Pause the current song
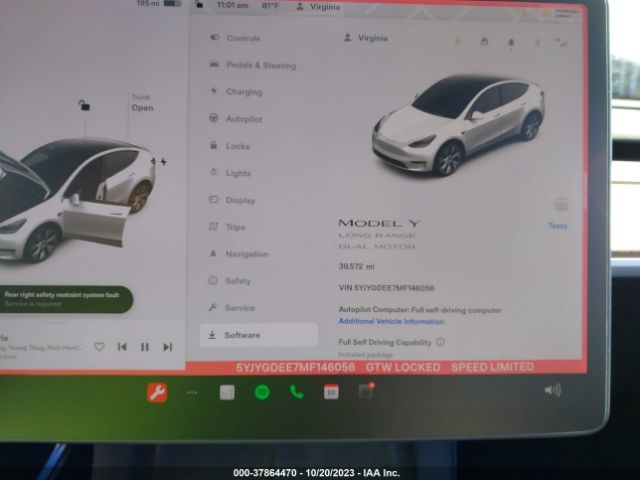The width and height of the screenshot is (640, 480). click(x=145, y=347)
